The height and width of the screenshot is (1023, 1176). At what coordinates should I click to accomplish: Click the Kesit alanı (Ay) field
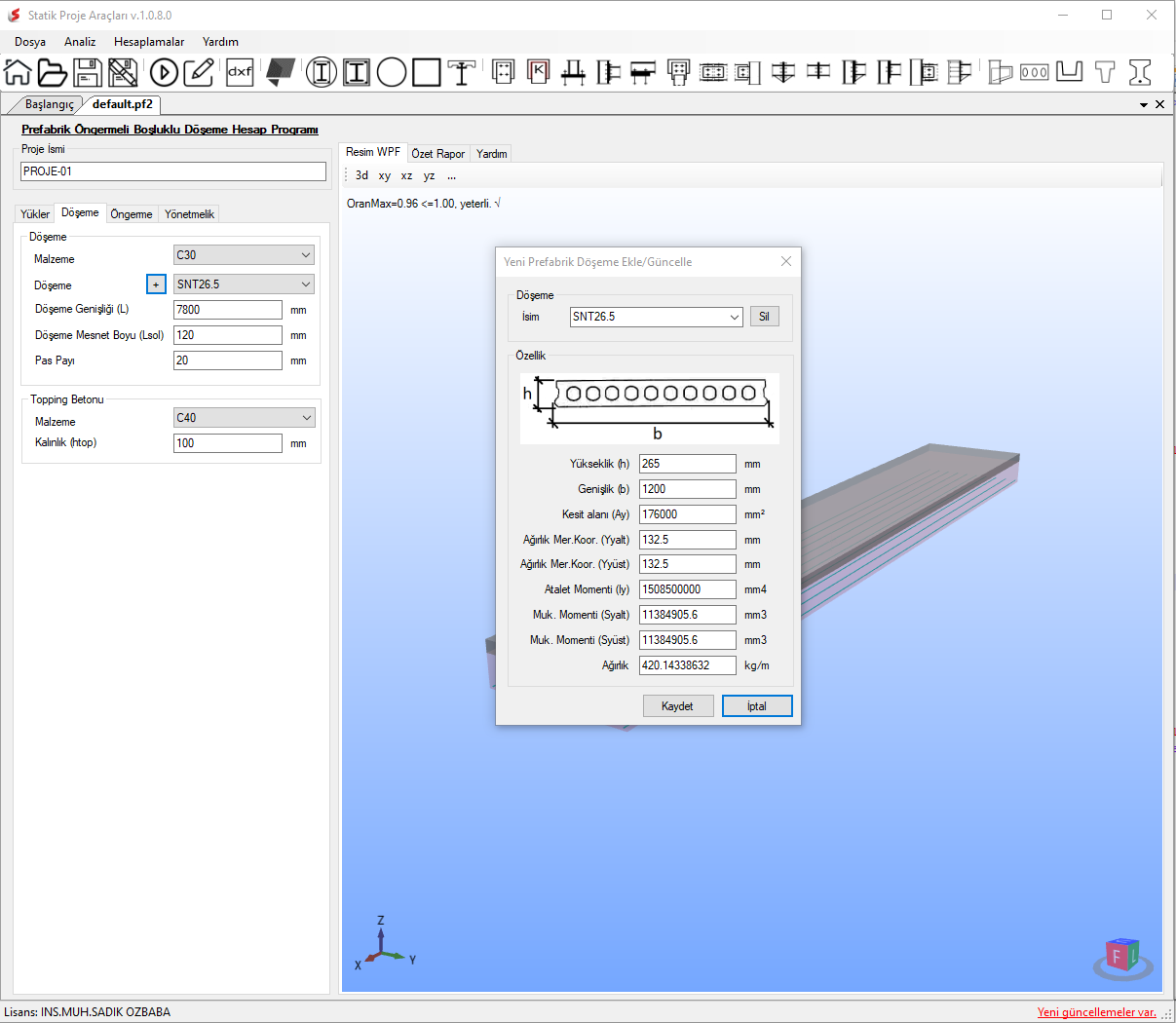click(x=688, y=514)
